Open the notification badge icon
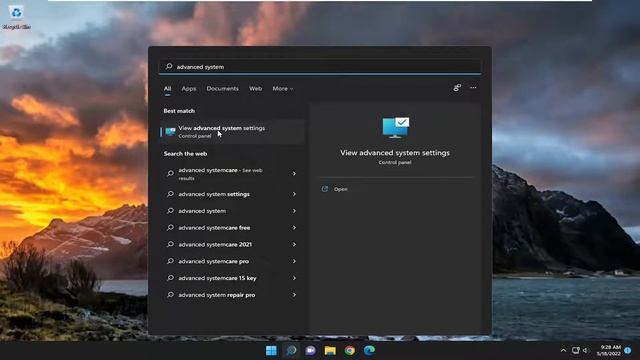 click(628, 350)
